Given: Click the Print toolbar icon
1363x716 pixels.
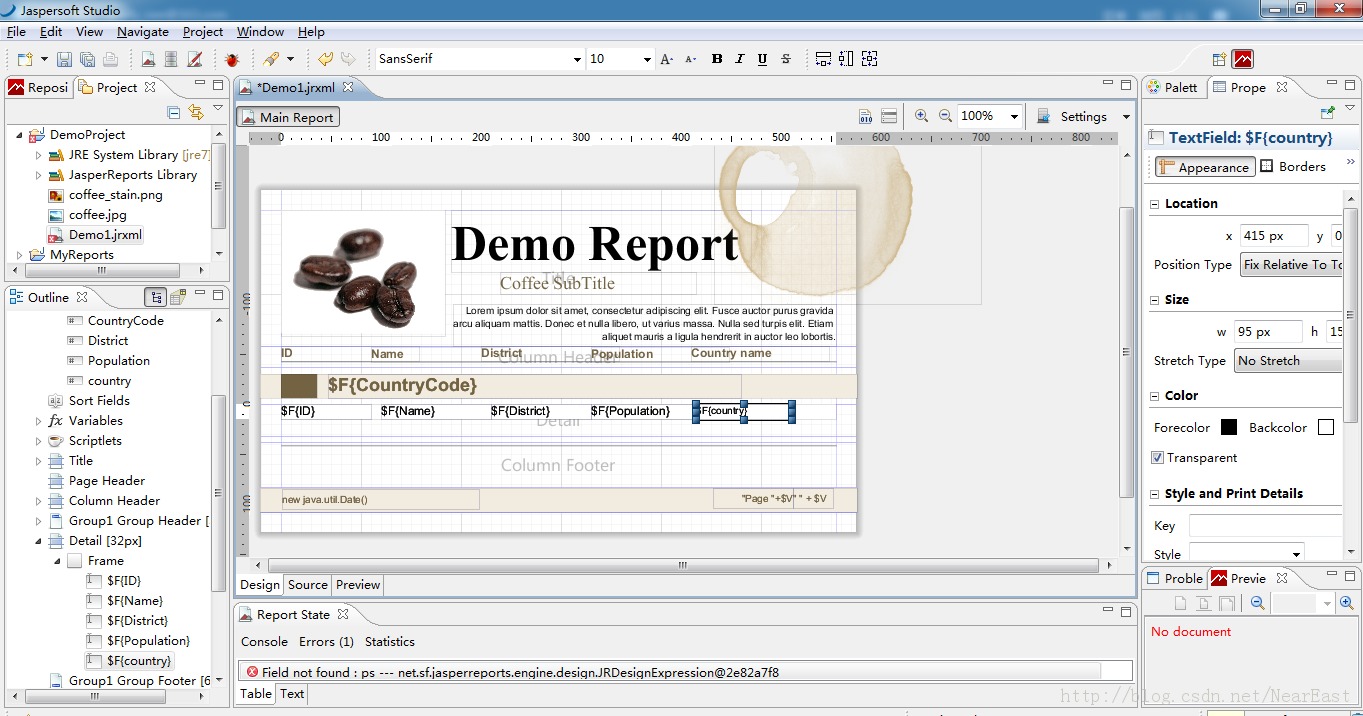Looking at the screenshot, I should tap(110, 58).
